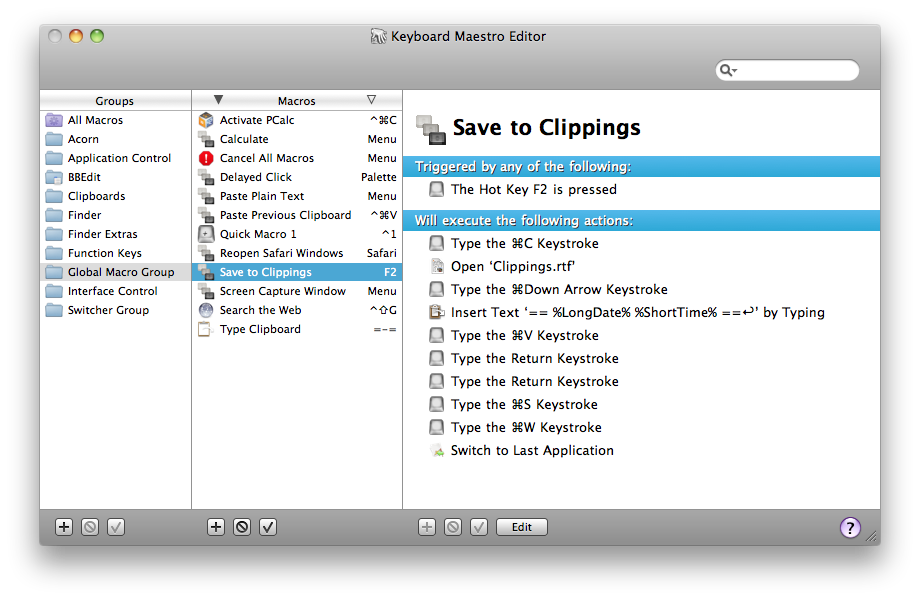Viewport: 920px width, 600px height.
Task: Toggle the enable group checkmark button
Action: 116,527
